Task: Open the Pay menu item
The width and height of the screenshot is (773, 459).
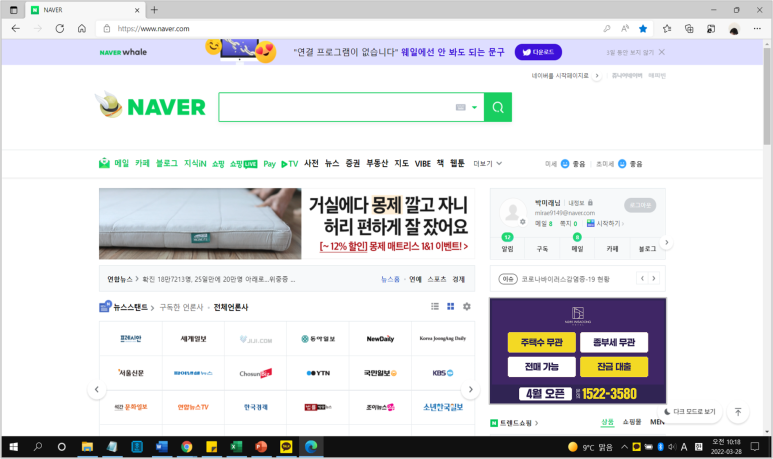Action: (x=269, y=164)
